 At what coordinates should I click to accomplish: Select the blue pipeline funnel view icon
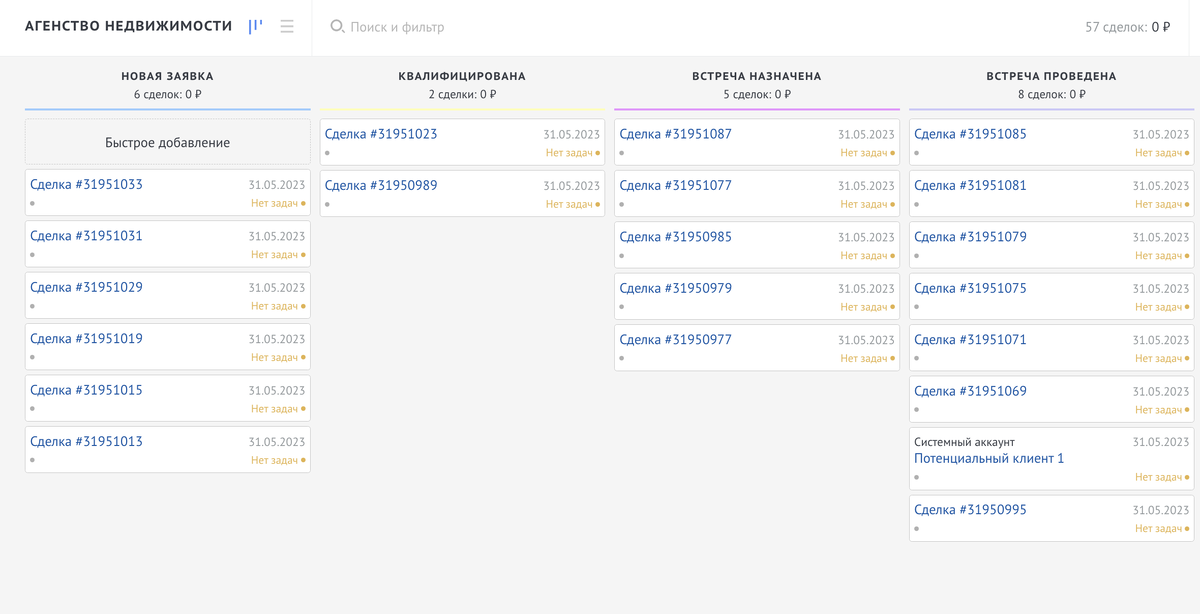[253, 26]
